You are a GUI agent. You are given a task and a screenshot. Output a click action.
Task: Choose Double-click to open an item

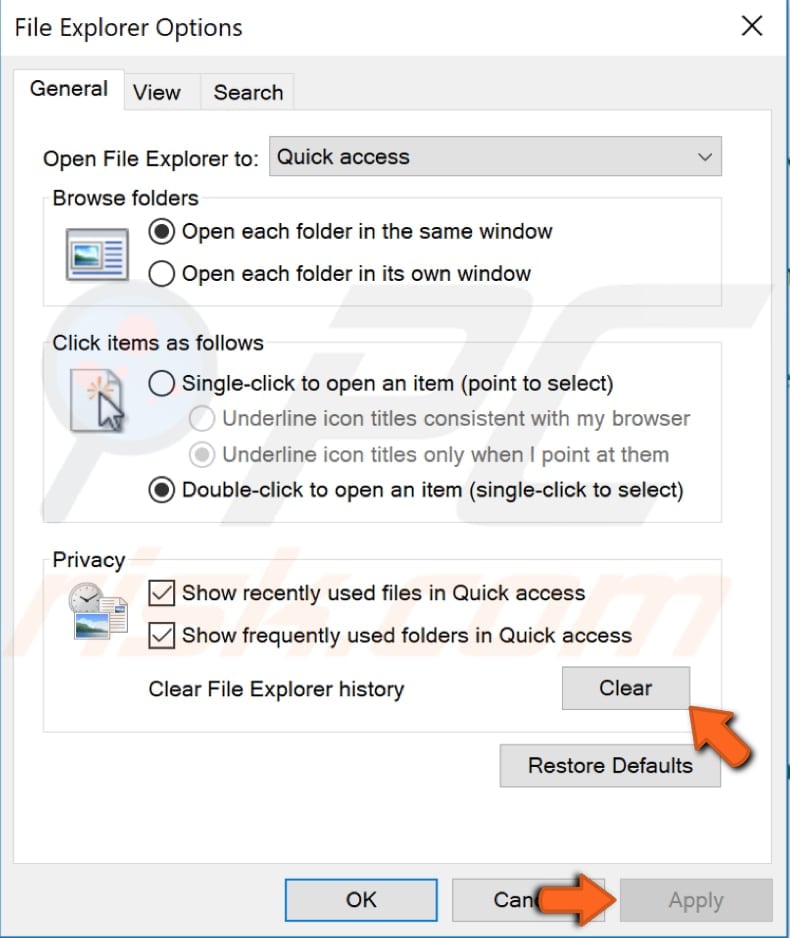(161, 490)
